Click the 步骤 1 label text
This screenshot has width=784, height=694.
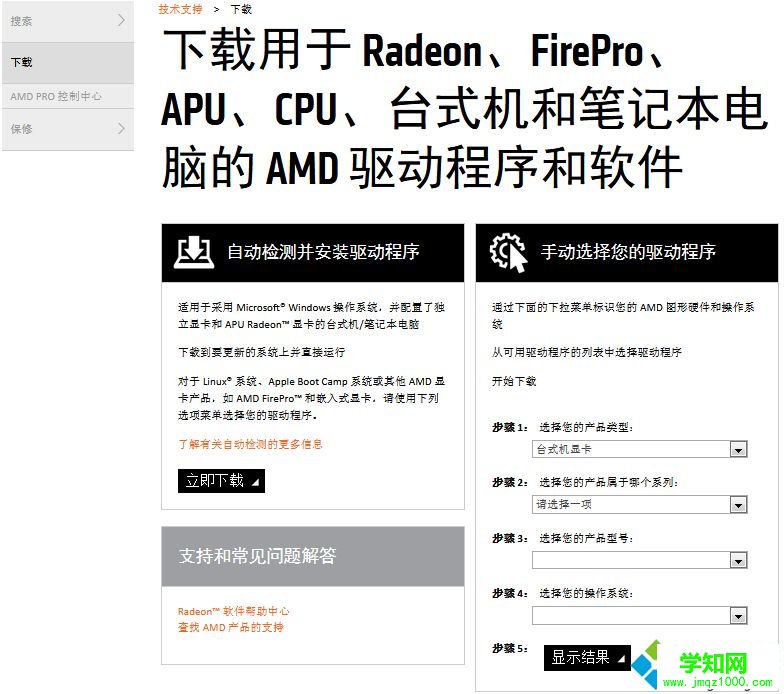(x=510, y=428)
